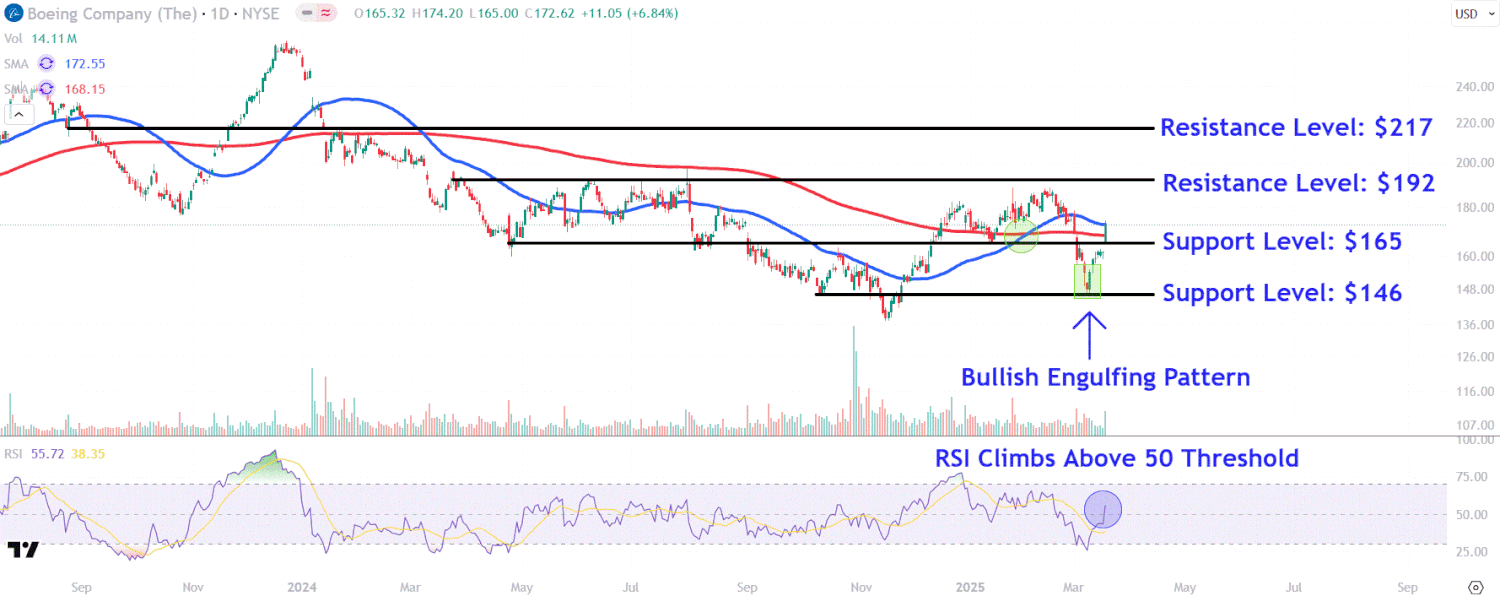Click the Support Level: $146 annotation
Viewport: 1500px width, 596px height.
pos(1281,293)
